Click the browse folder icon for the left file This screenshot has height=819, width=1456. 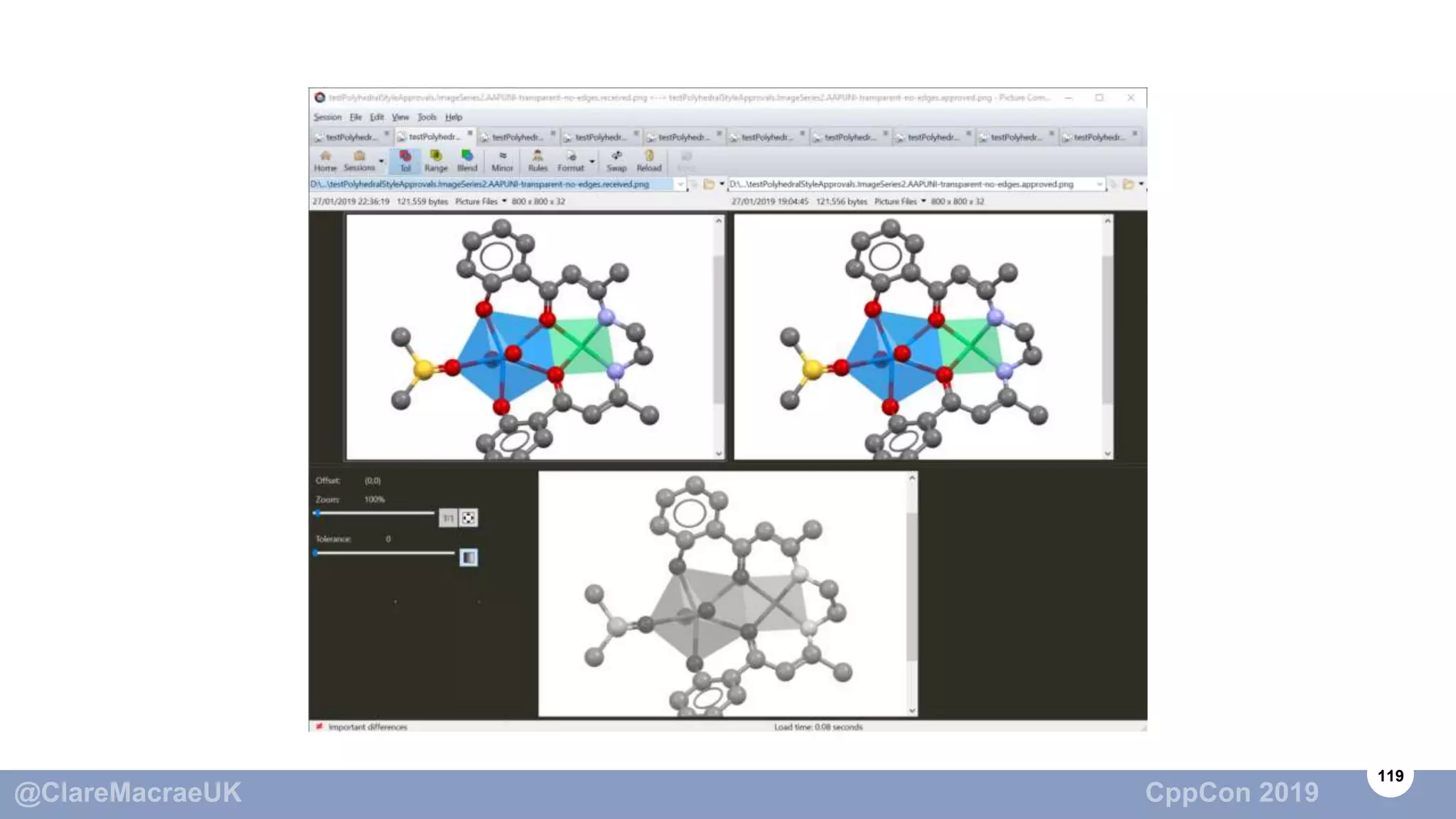[709, 184]
